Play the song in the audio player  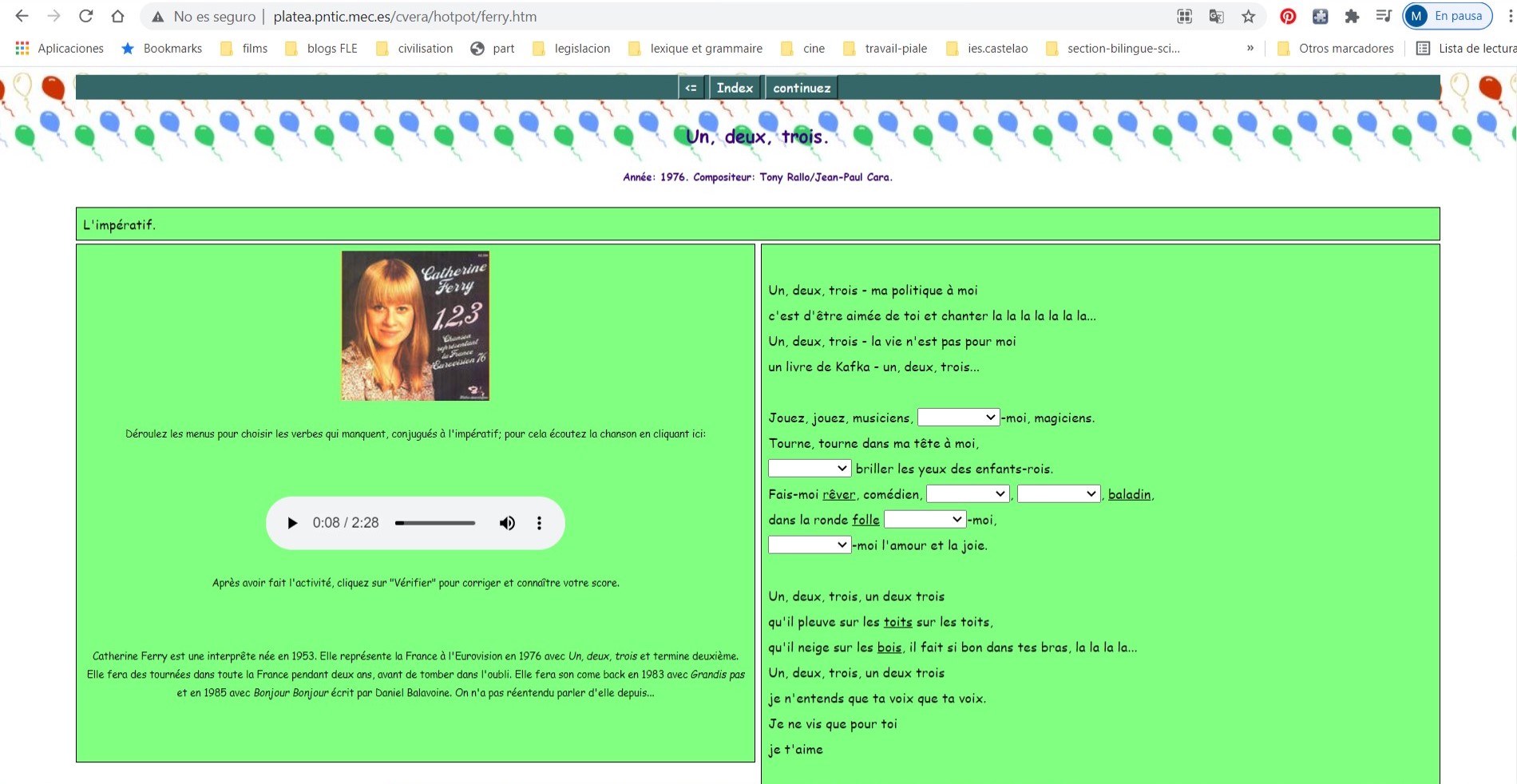coord(292,523)
